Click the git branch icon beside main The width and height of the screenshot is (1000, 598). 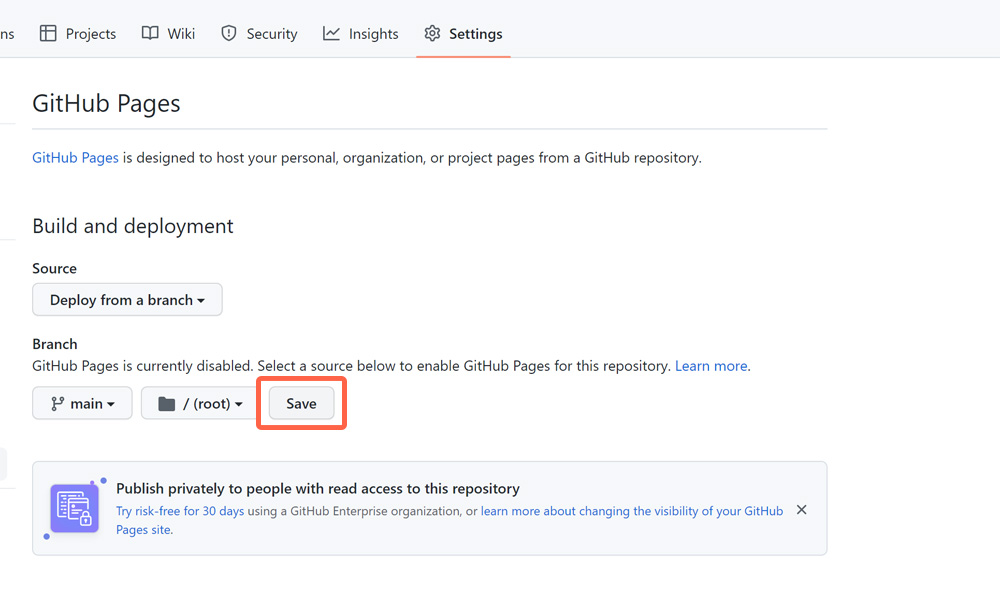tap(57, 404)
